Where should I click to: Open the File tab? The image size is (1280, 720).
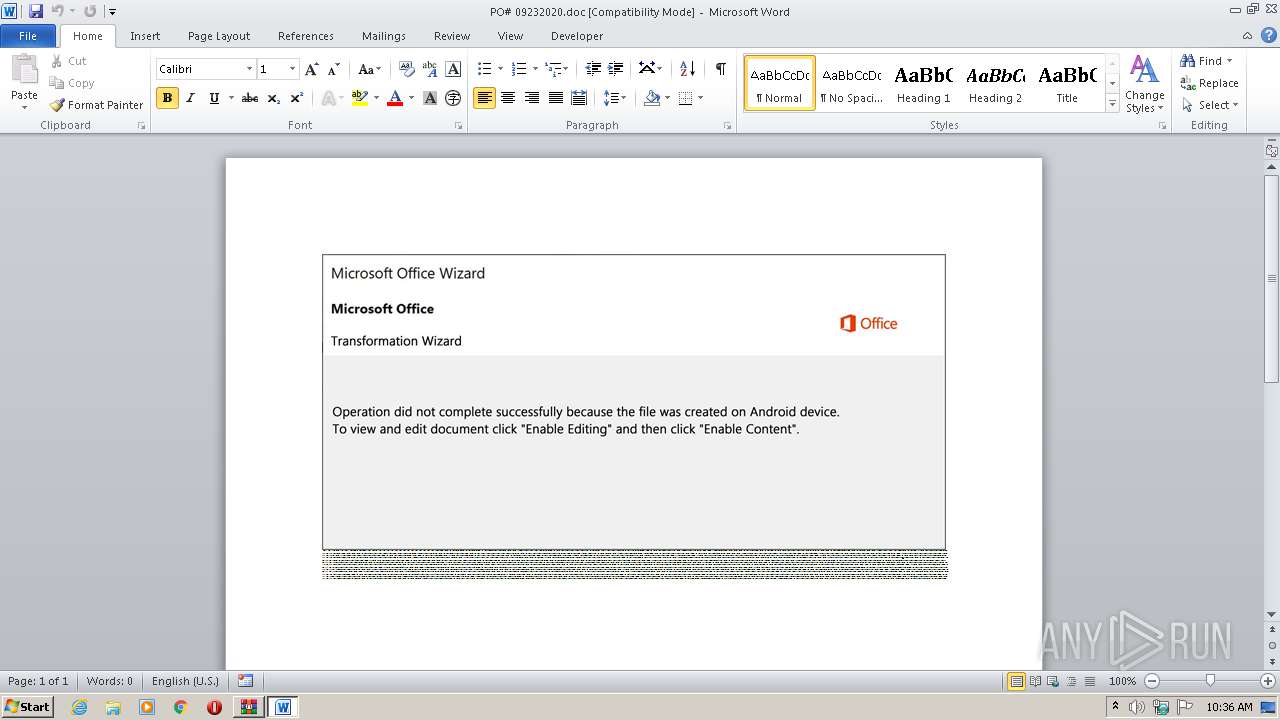[x=28, y=36]
